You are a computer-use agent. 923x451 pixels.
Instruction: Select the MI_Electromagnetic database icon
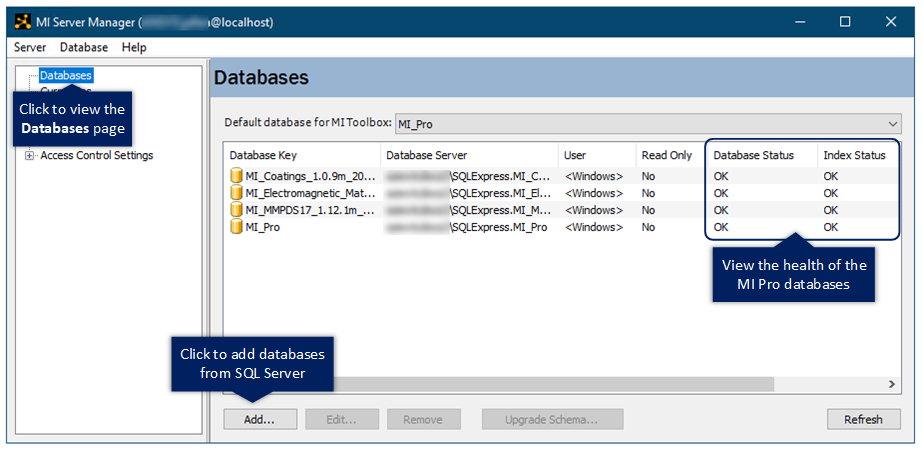(x=236, y=193)
